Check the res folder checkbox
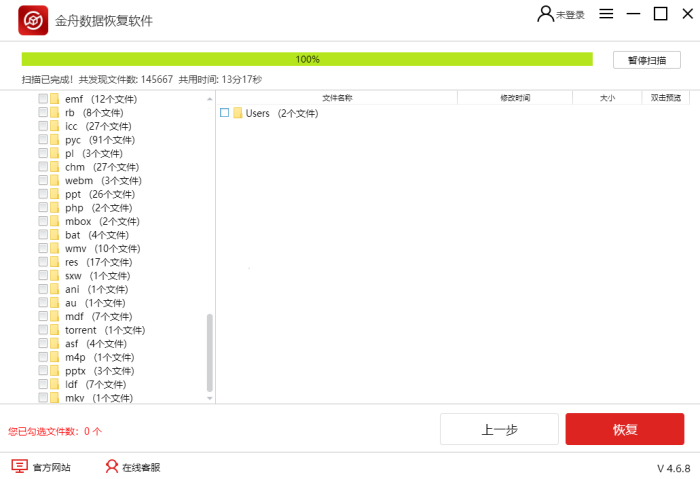 43,262
